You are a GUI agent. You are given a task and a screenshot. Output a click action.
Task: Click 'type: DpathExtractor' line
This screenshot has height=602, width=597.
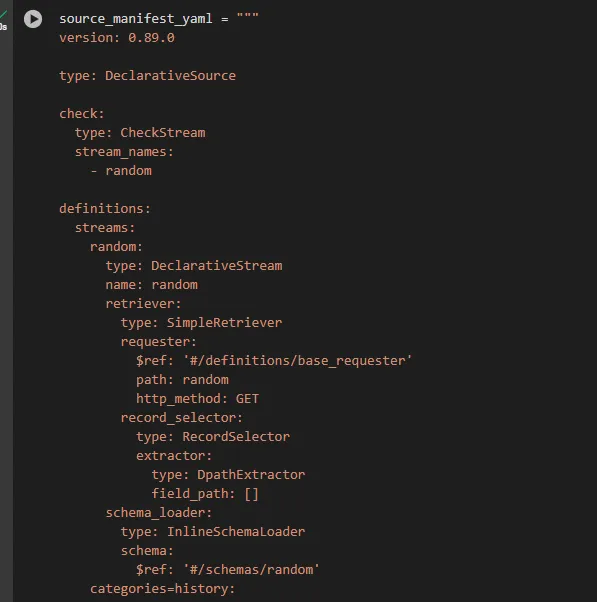coord(228,475)
